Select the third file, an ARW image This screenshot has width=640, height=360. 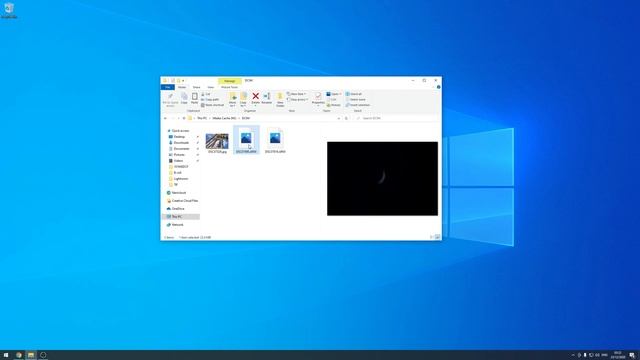pos(275,140)
